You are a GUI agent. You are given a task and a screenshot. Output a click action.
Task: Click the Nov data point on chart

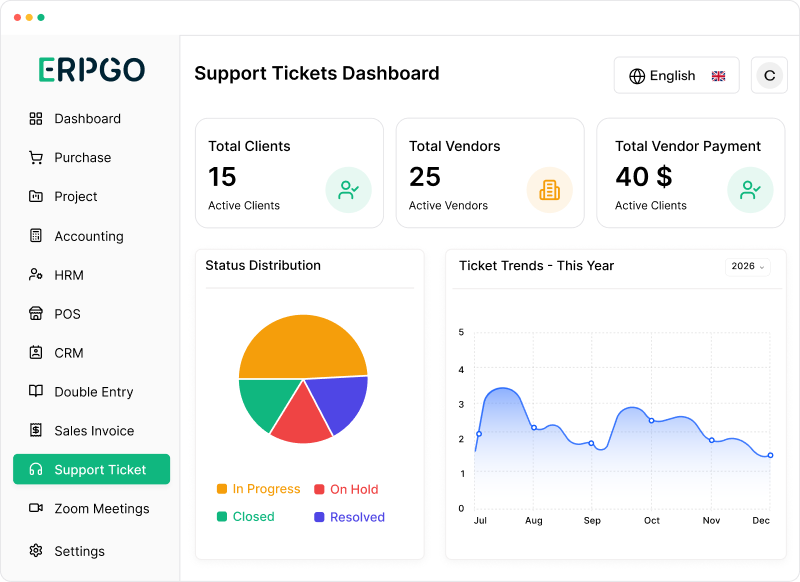pos(711,440)
